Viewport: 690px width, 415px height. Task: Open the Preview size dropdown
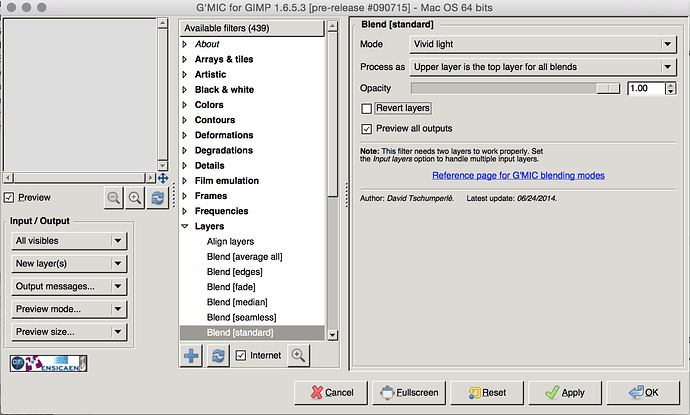(69, 332)
